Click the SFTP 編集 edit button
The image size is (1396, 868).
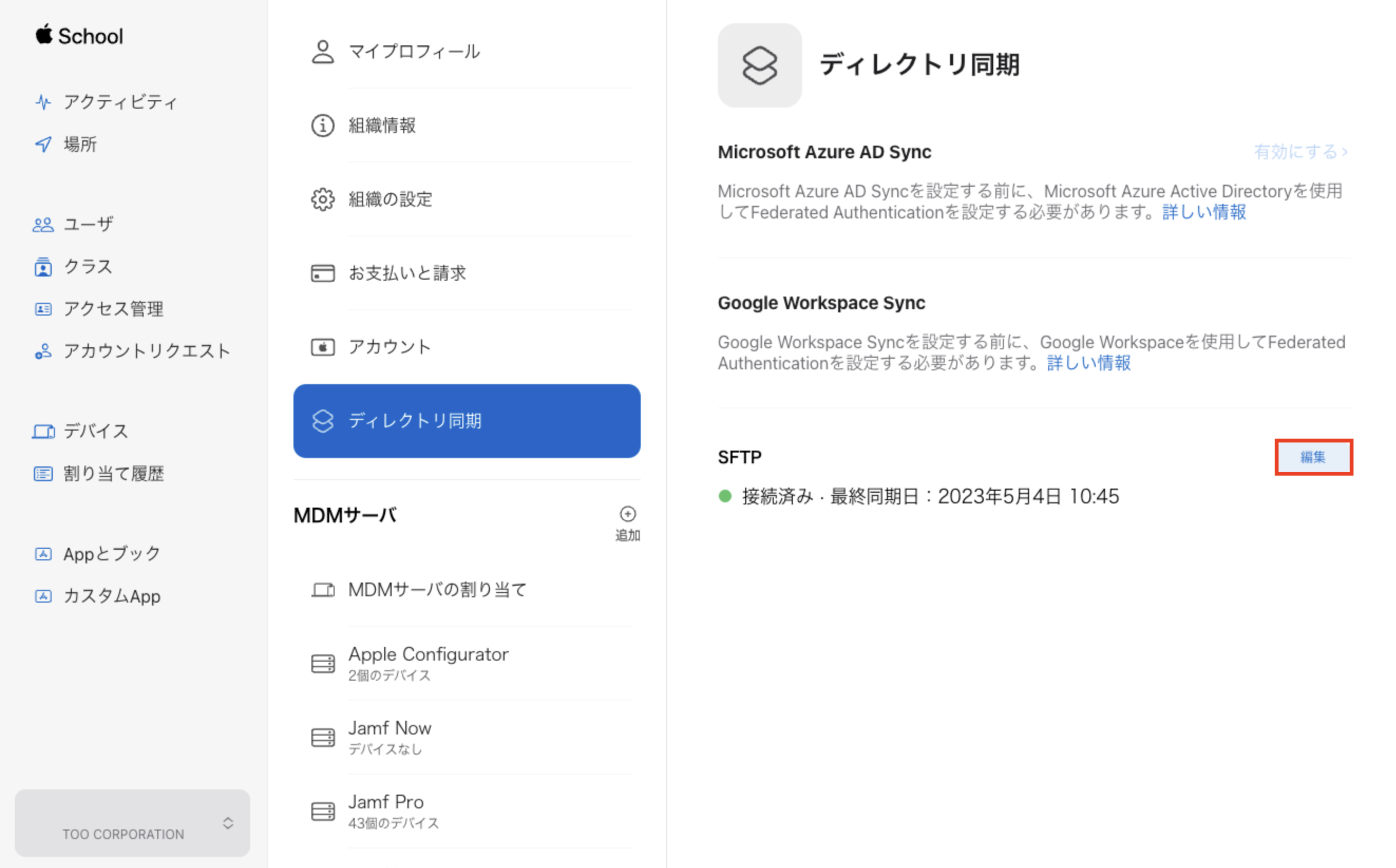pos(1313,457)
